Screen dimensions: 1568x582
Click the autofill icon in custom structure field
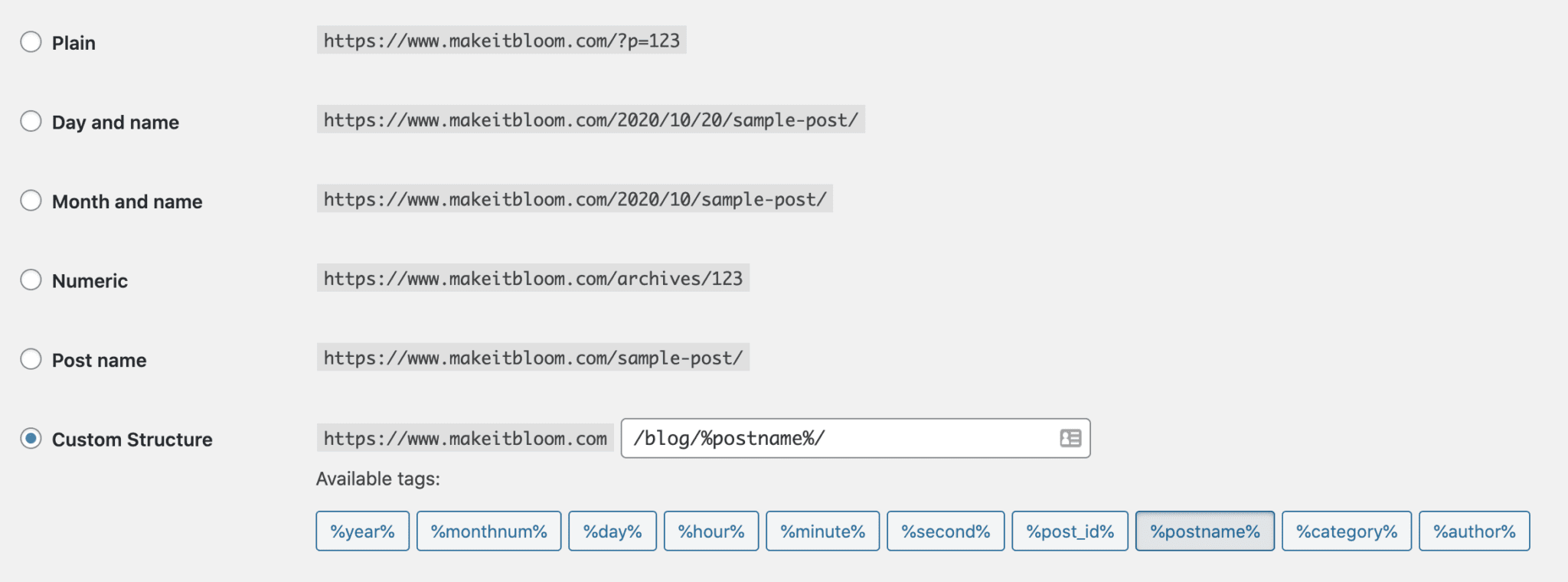pyautogui.click(x=1070, y=438)
